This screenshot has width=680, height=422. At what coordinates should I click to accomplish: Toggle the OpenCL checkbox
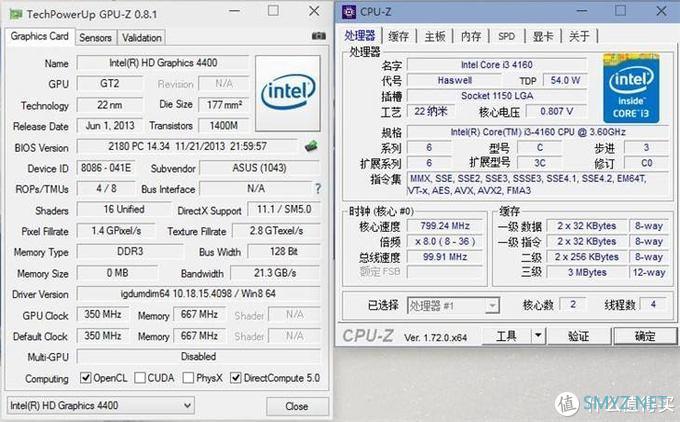[85, 377]
